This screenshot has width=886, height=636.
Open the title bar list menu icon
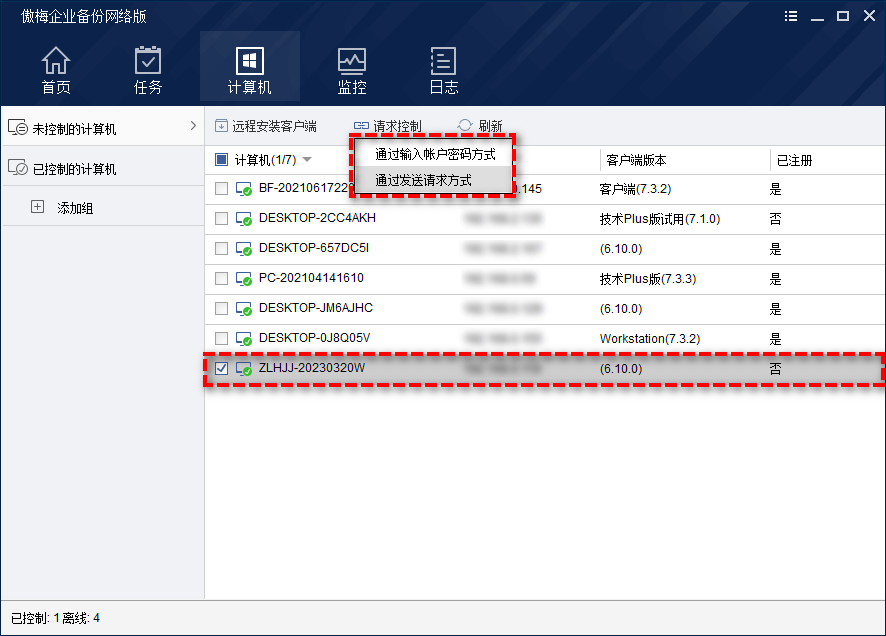pos(790,16)
